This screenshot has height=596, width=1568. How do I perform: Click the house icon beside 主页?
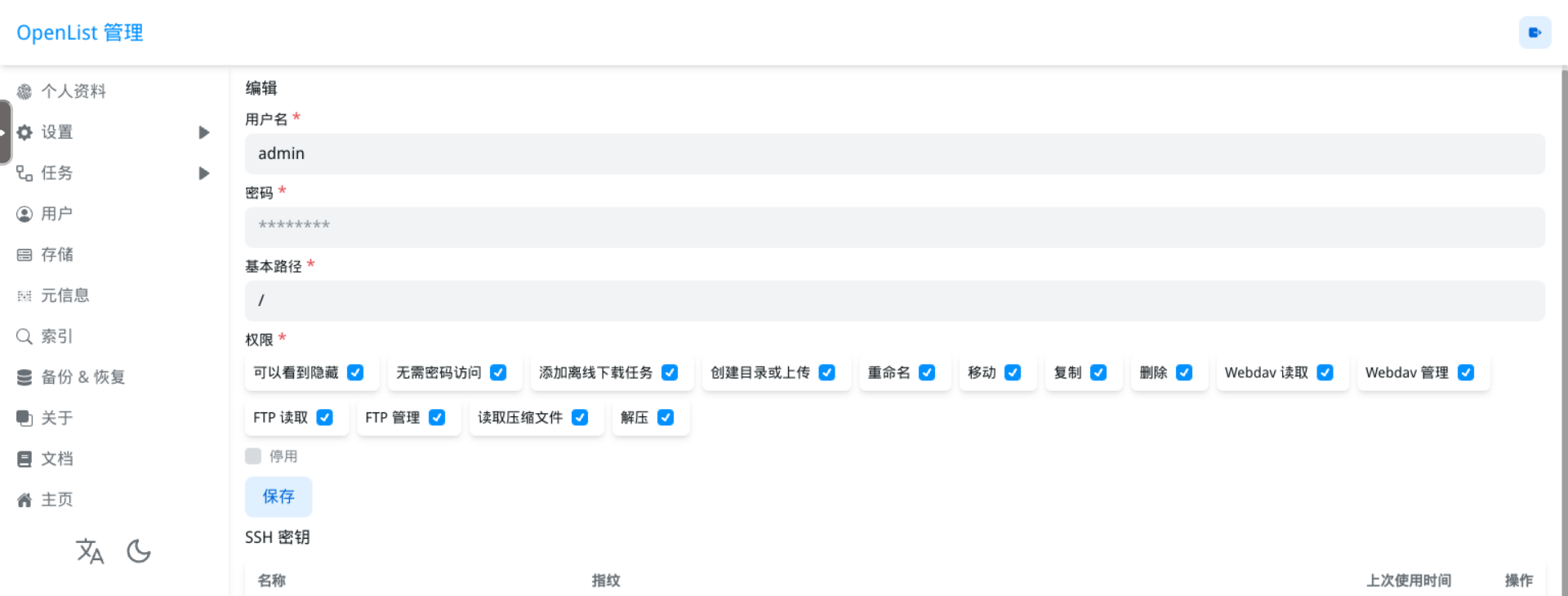pyautogui.click(x=24, y=500)
